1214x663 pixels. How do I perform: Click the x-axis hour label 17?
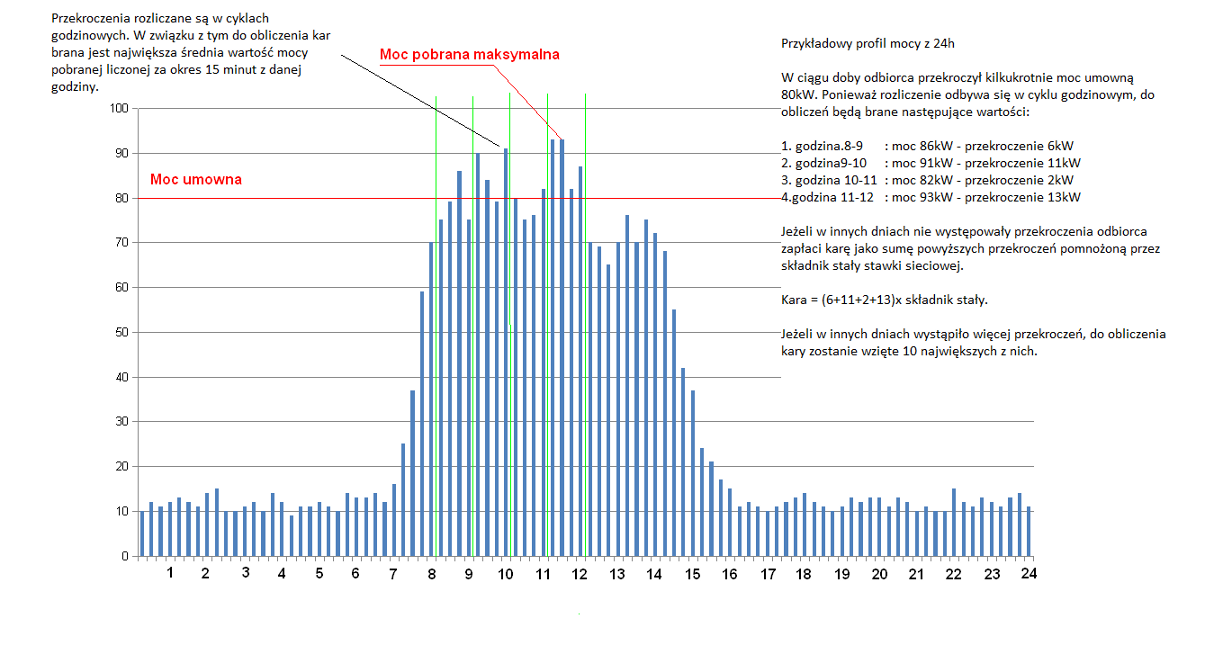pyautogui.click(x=768, y=574)
